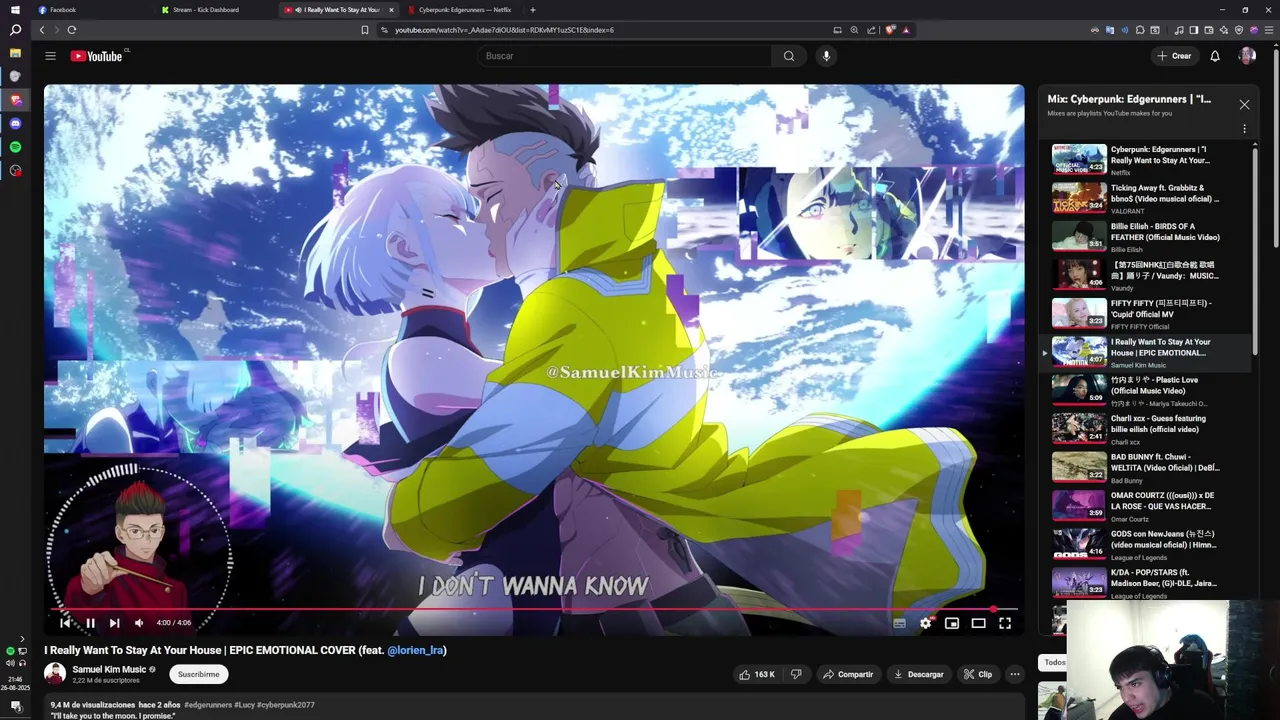1280x720 pixels.
Task: Open the YouTube hamburger guide menu
Action: click(x=50, y=56)
